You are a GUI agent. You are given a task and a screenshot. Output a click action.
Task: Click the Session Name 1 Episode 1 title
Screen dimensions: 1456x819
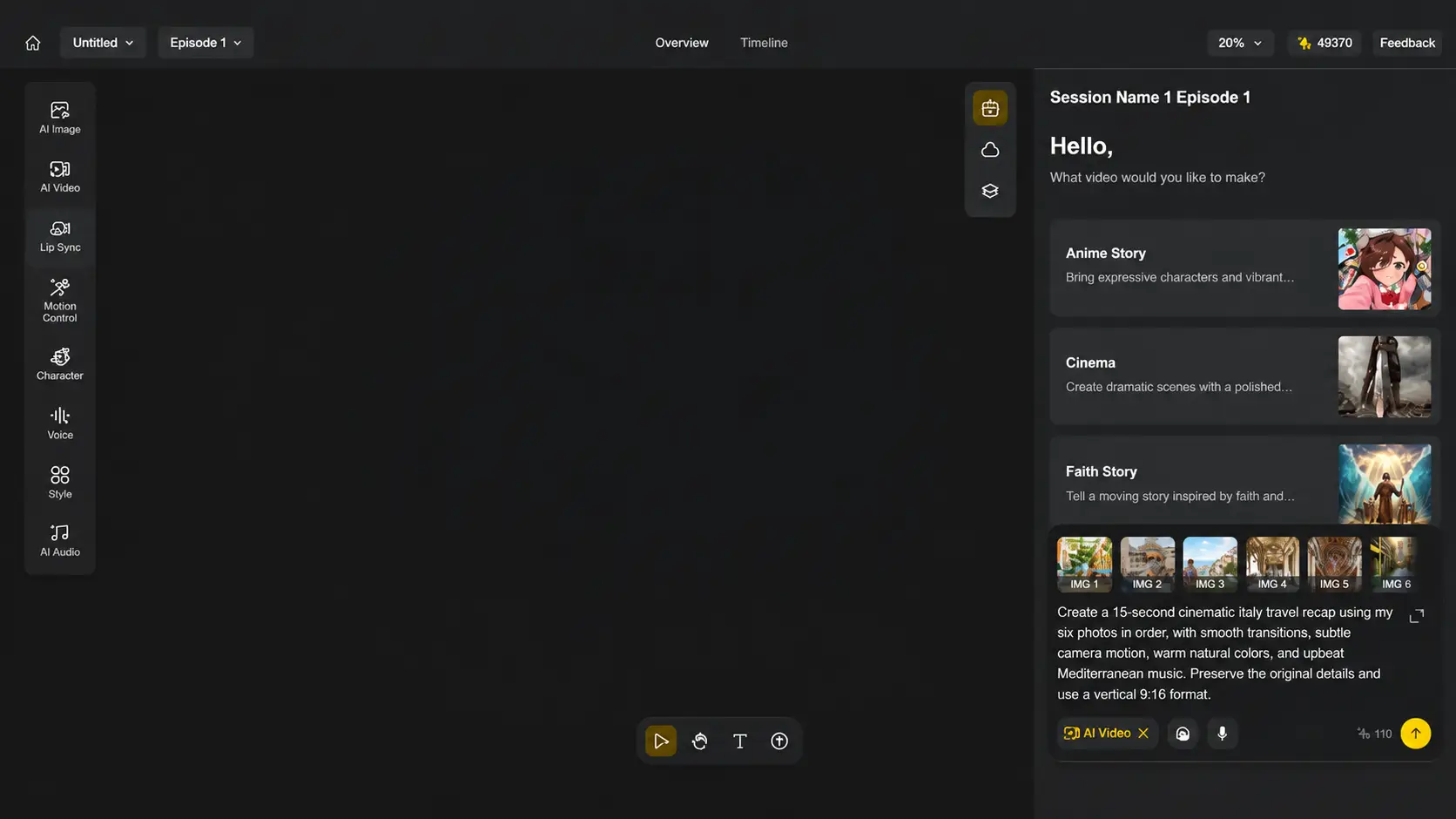coord(1150,98)
